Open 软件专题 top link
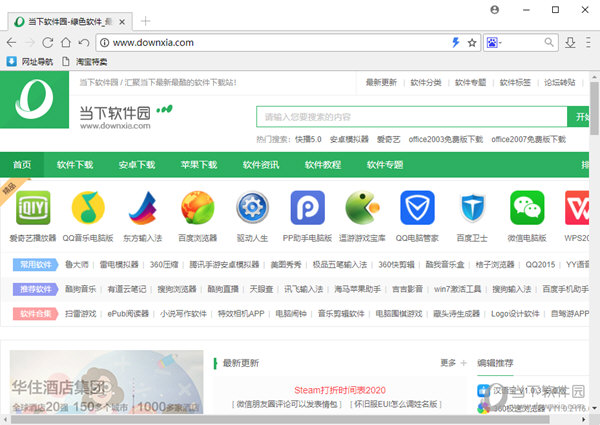Viewport: 600px width, 425px height. [x=470, y=82]
